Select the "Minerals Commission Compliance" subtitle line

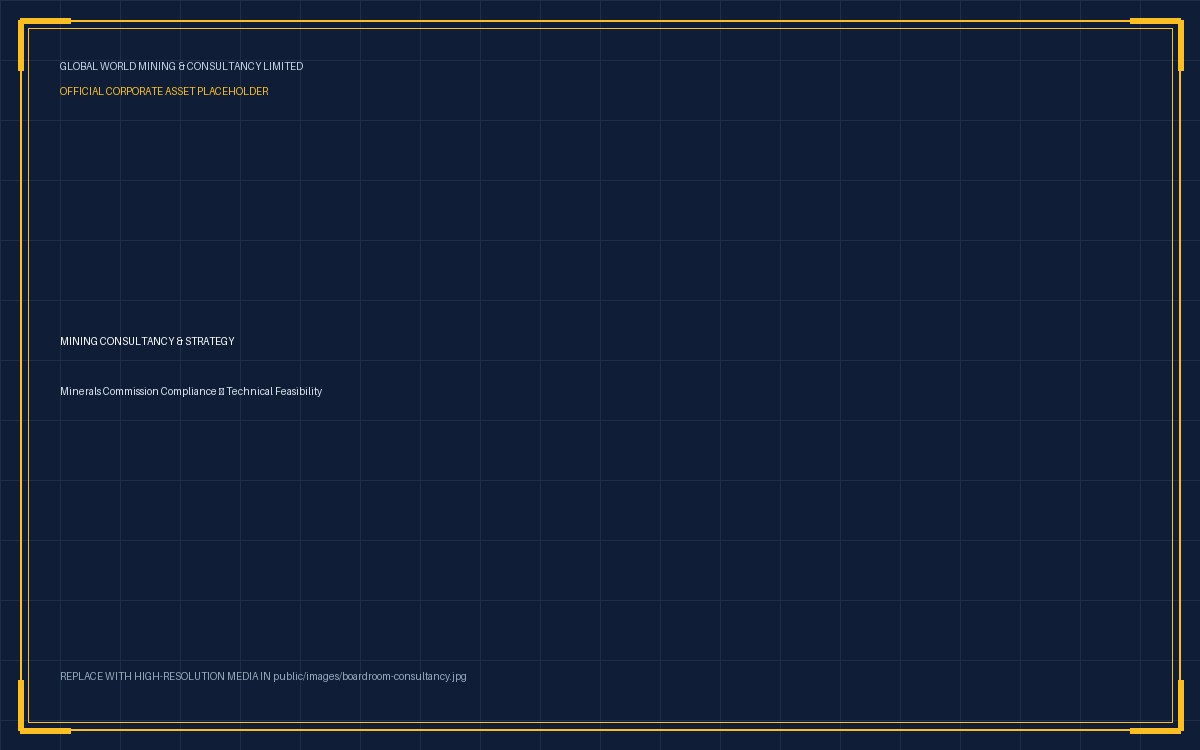tap(191, 391)
